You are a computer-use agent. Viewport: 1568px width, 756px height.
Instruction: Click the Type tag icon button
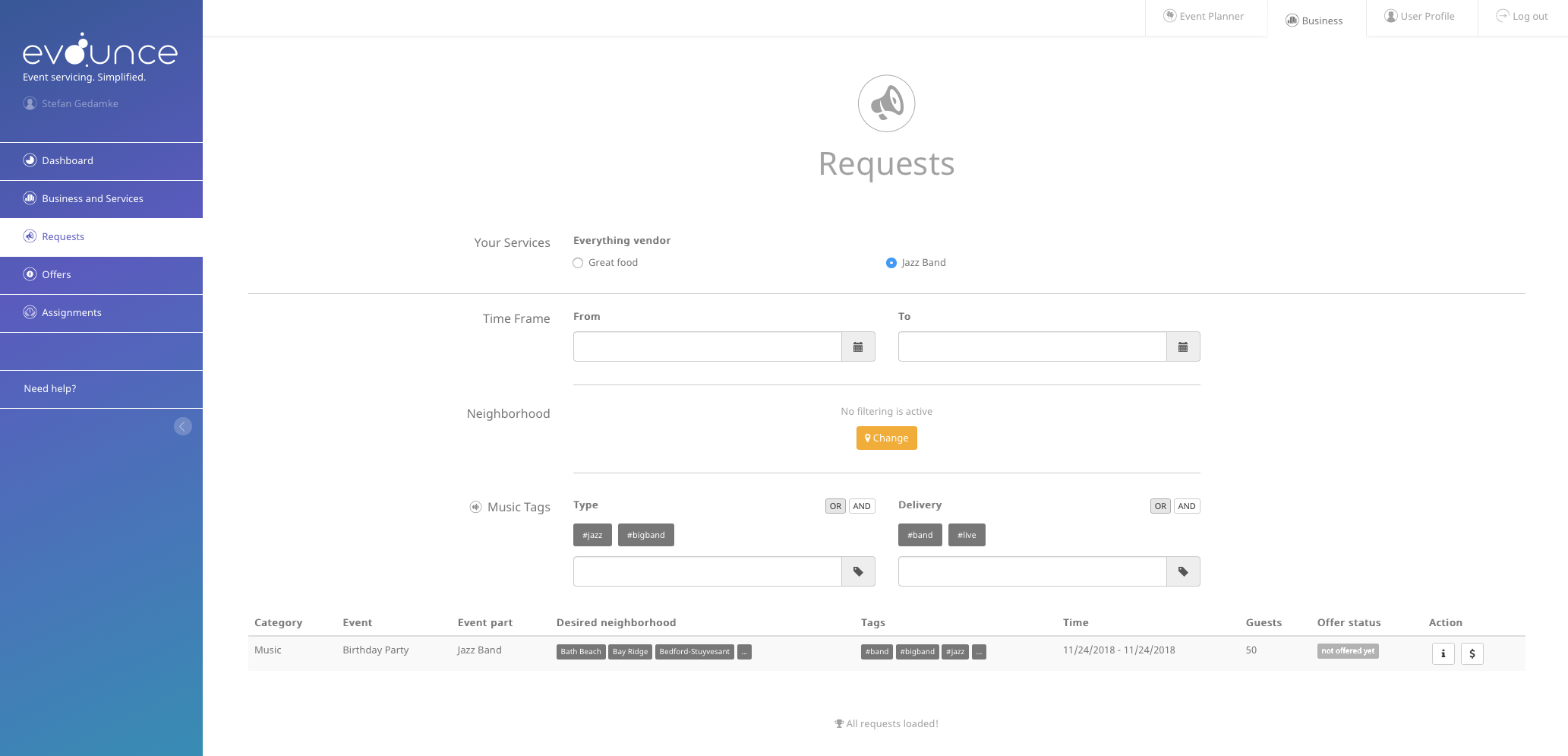858,571
